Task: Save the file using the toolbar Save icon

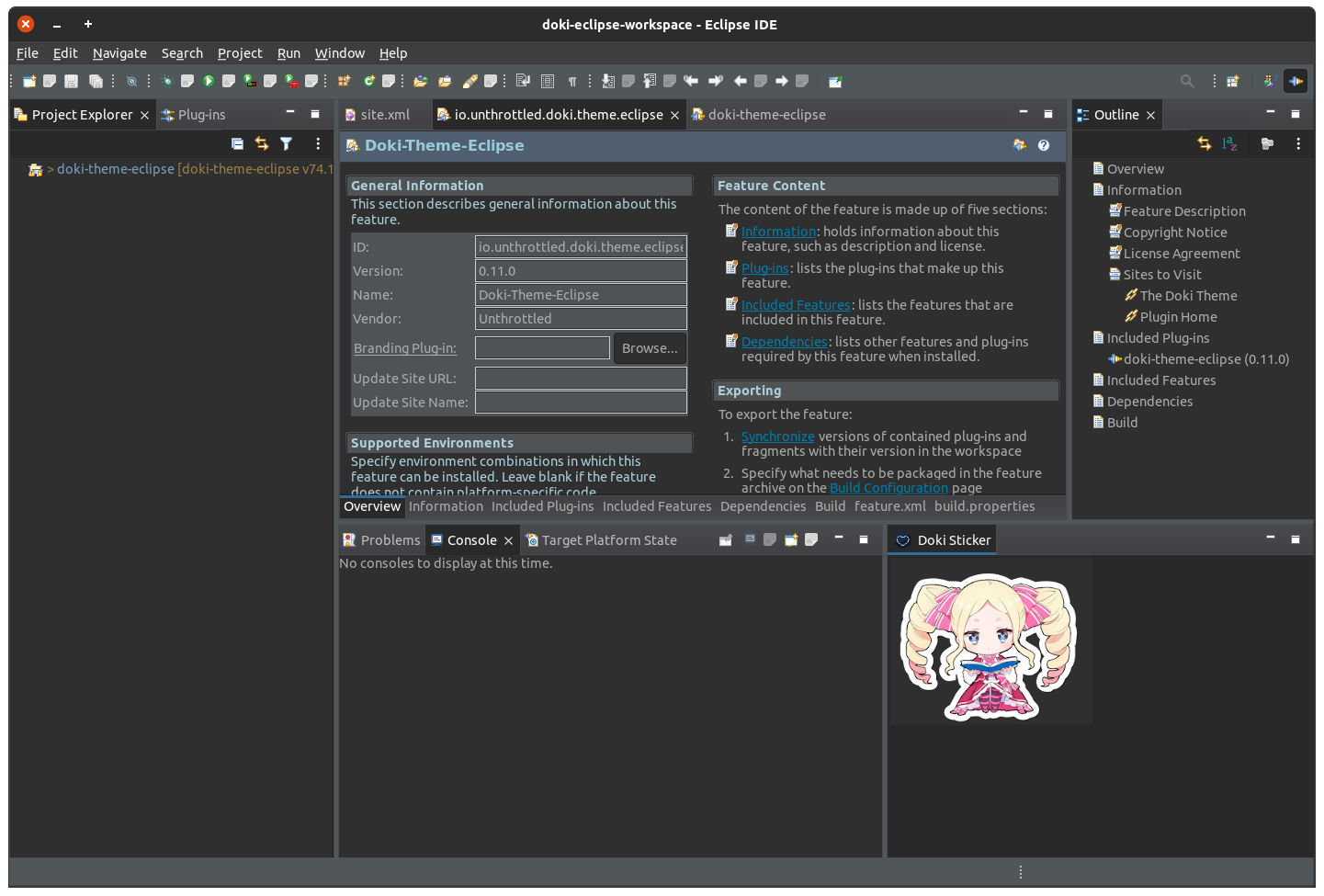Action: click(x=71, y=81)
